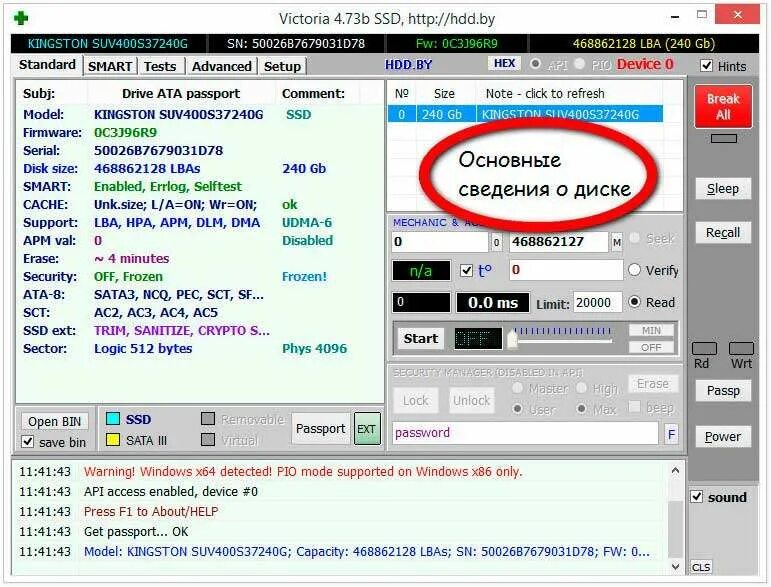
Task: Select the 240 Gb KINGSTON drive row
Action: pyautogui.click(x=525, y=115)
